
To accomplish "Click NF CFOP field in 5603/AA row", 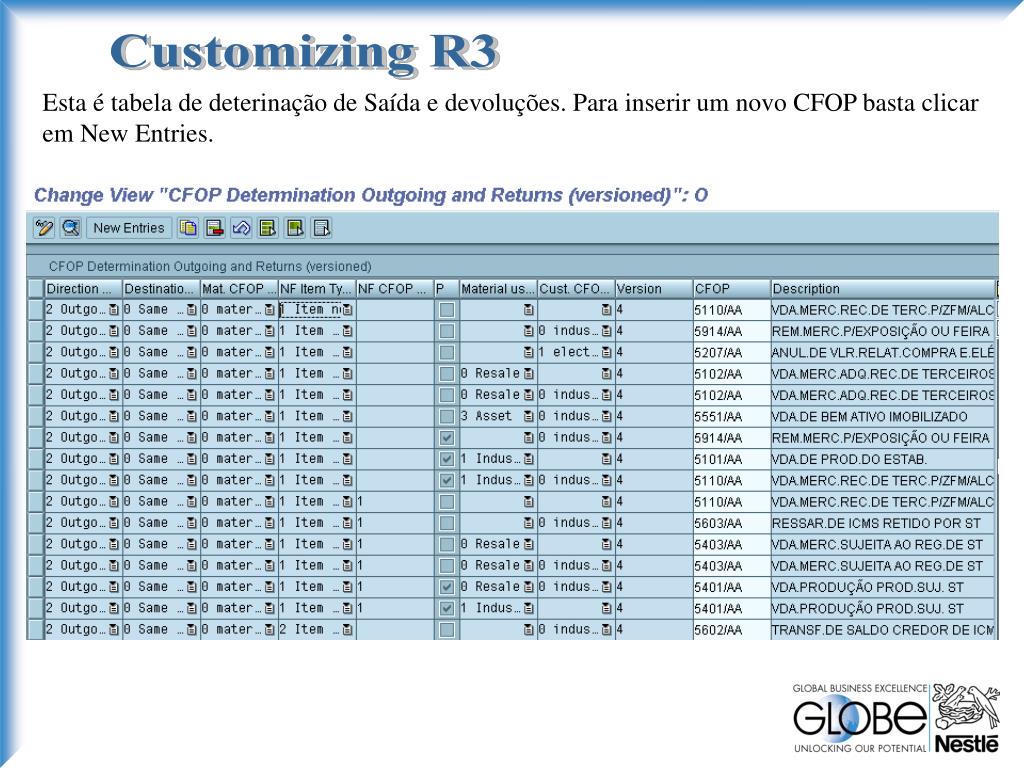I will coord(395,523).
